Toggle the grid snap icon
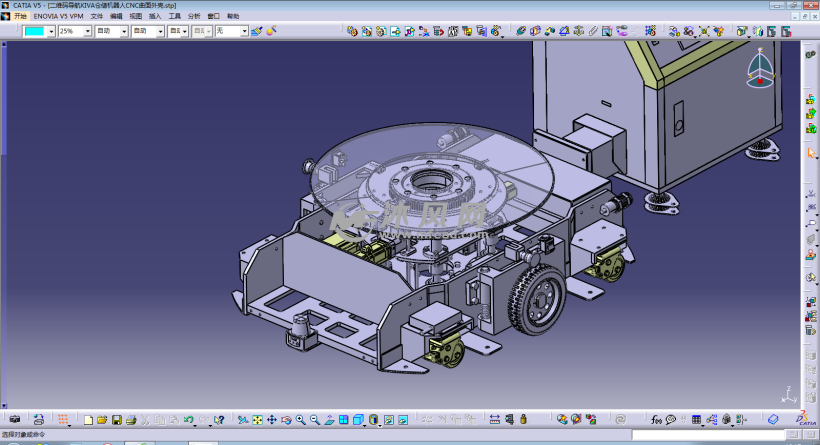This screenshot has width=820, height=445. coord(64,419)
